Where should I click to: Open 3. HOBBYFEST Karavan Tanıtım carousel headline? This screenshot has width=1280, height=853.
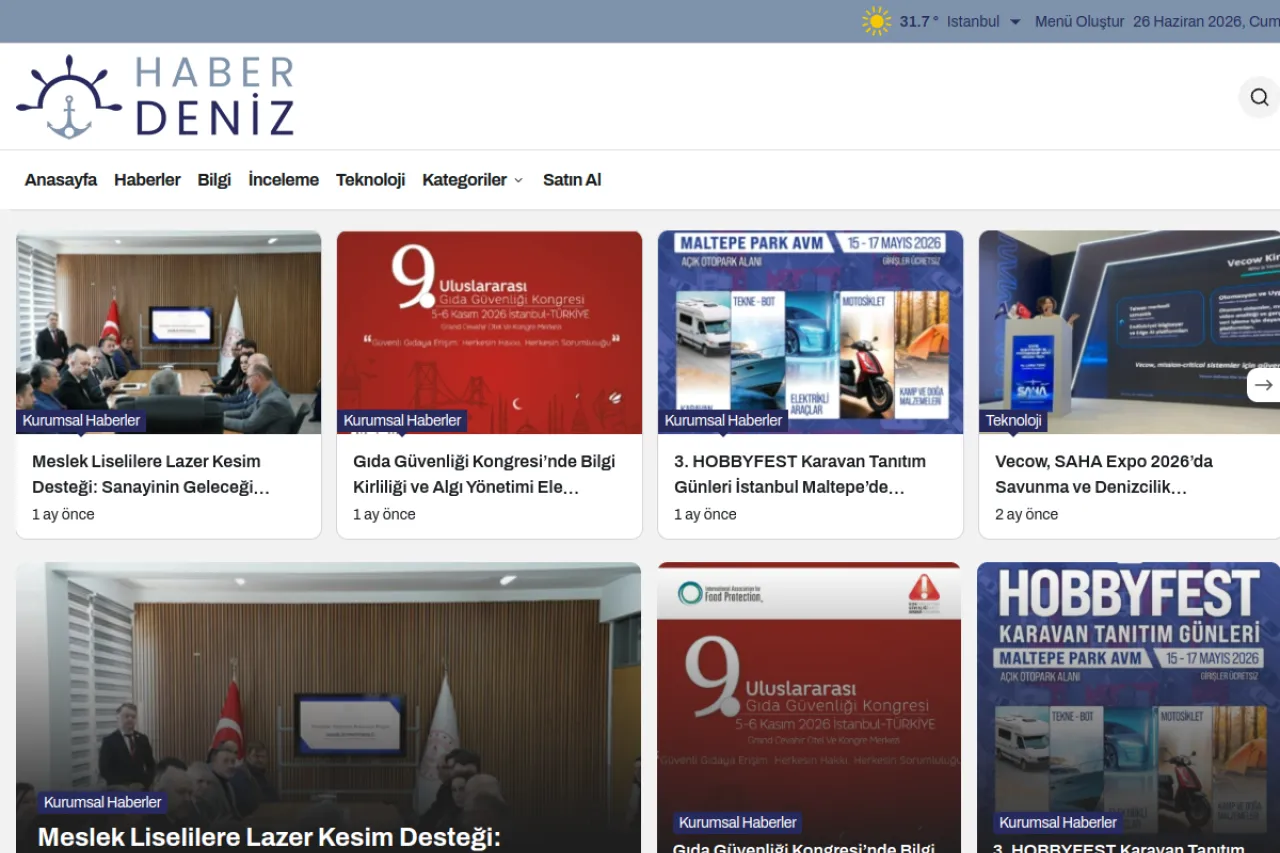point(800,474)
